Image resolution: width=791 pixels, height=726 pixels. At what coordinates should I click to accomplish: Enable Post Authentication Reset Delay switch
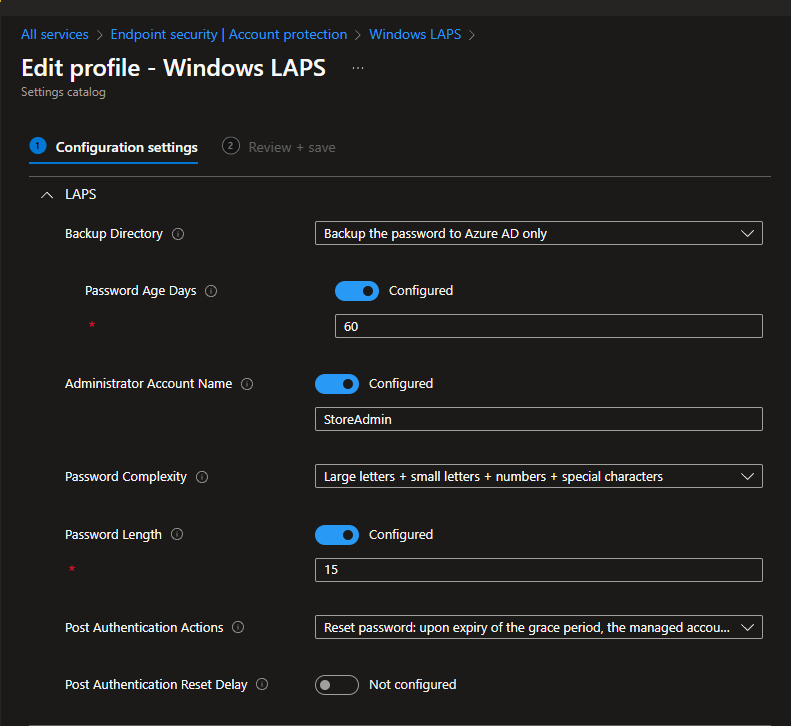pos(337,685)
